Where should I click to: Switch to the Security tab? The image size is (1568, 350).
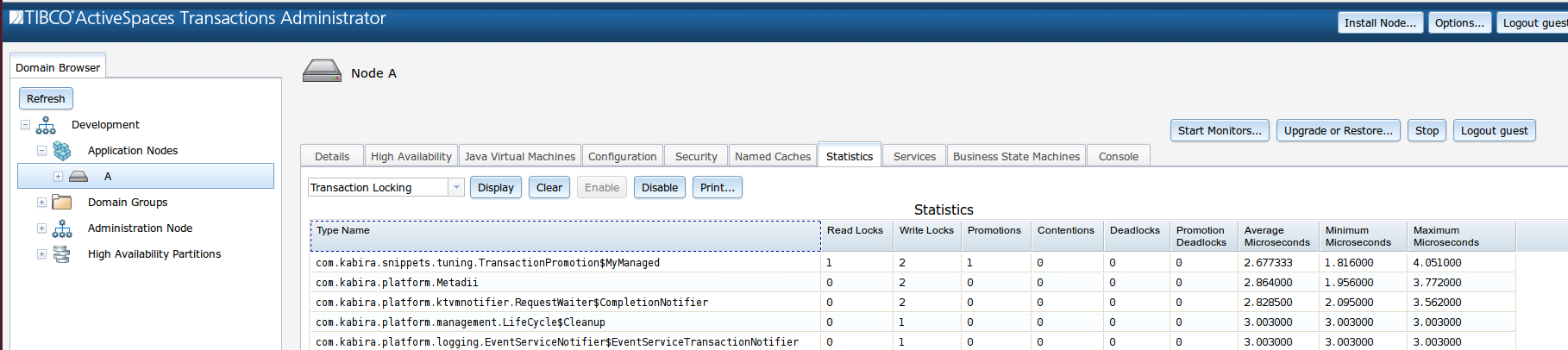point(696,156)
